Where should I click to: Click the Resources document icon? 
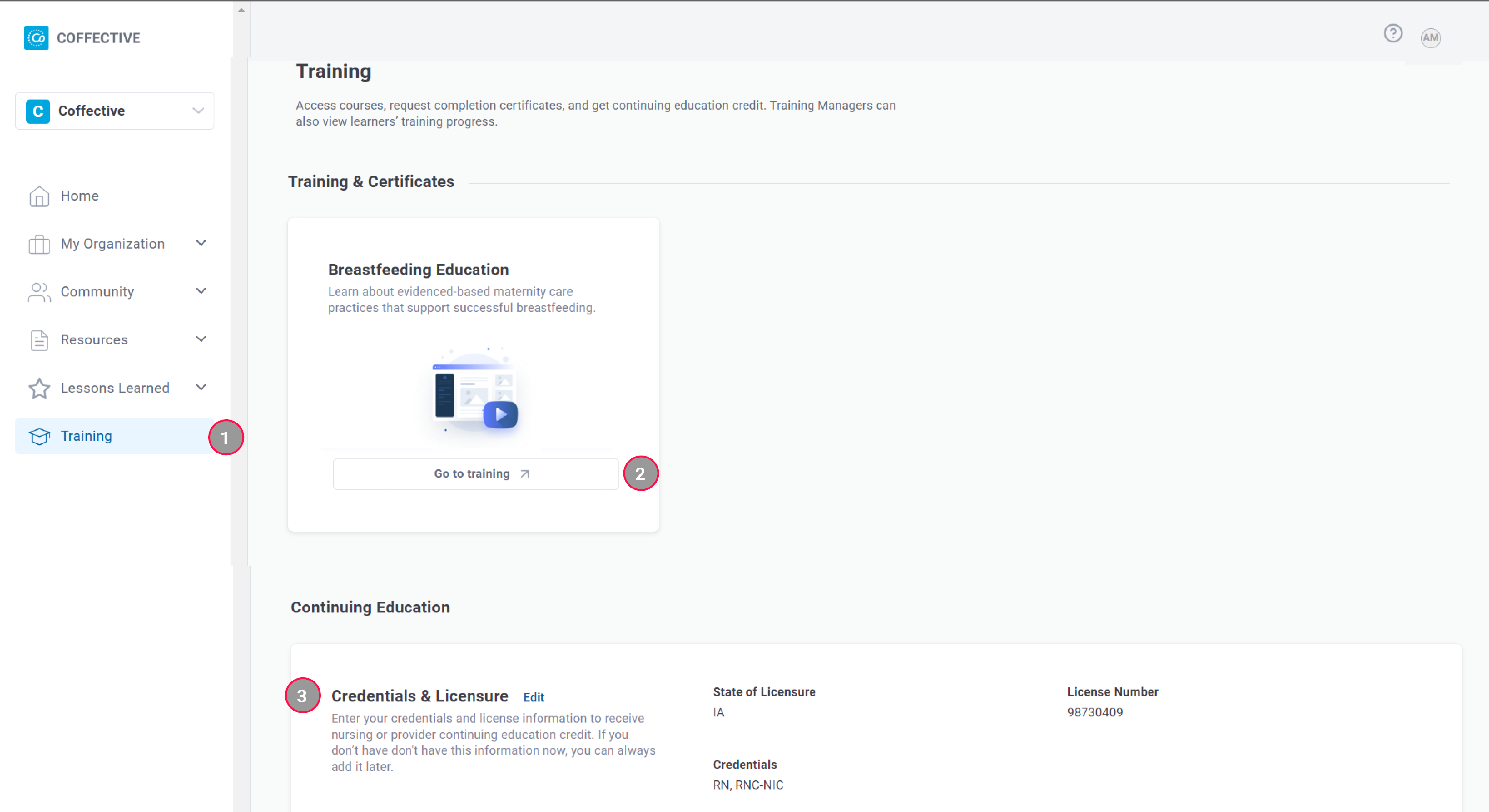tap(39, 340)
